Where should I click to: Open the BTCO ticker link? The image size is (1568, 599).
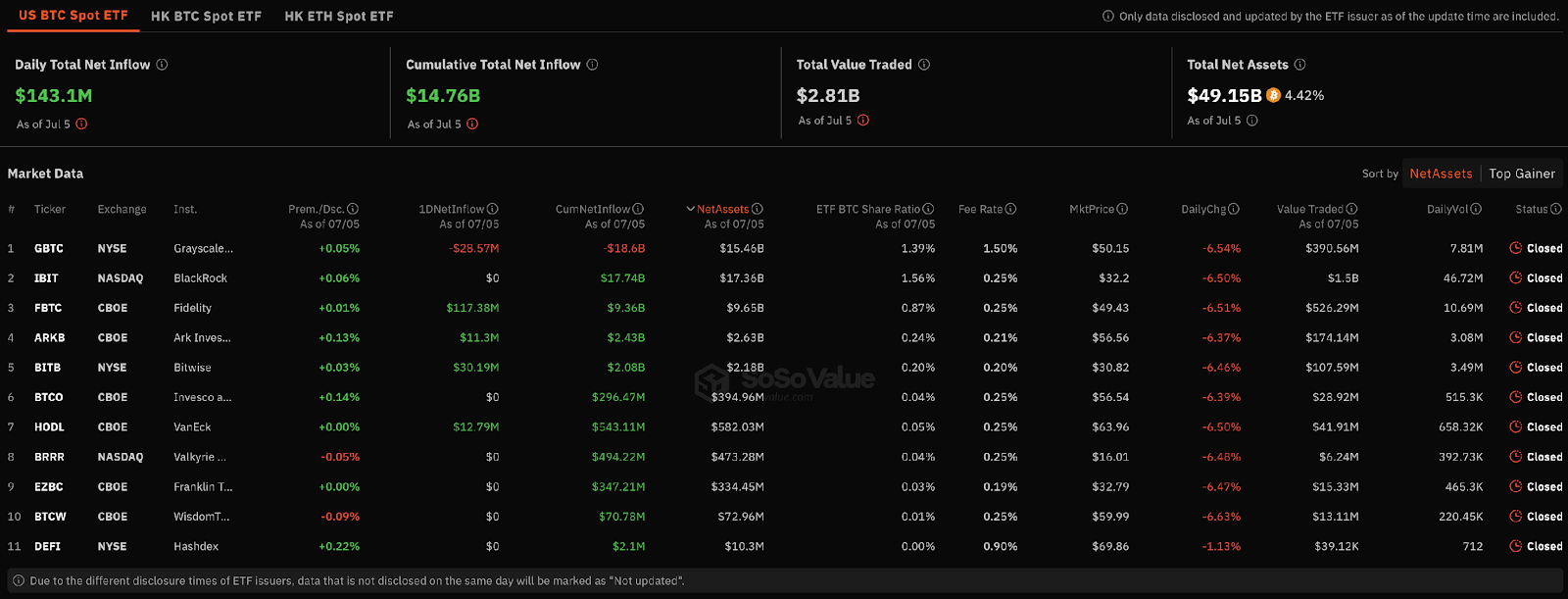tap(49, 397)
